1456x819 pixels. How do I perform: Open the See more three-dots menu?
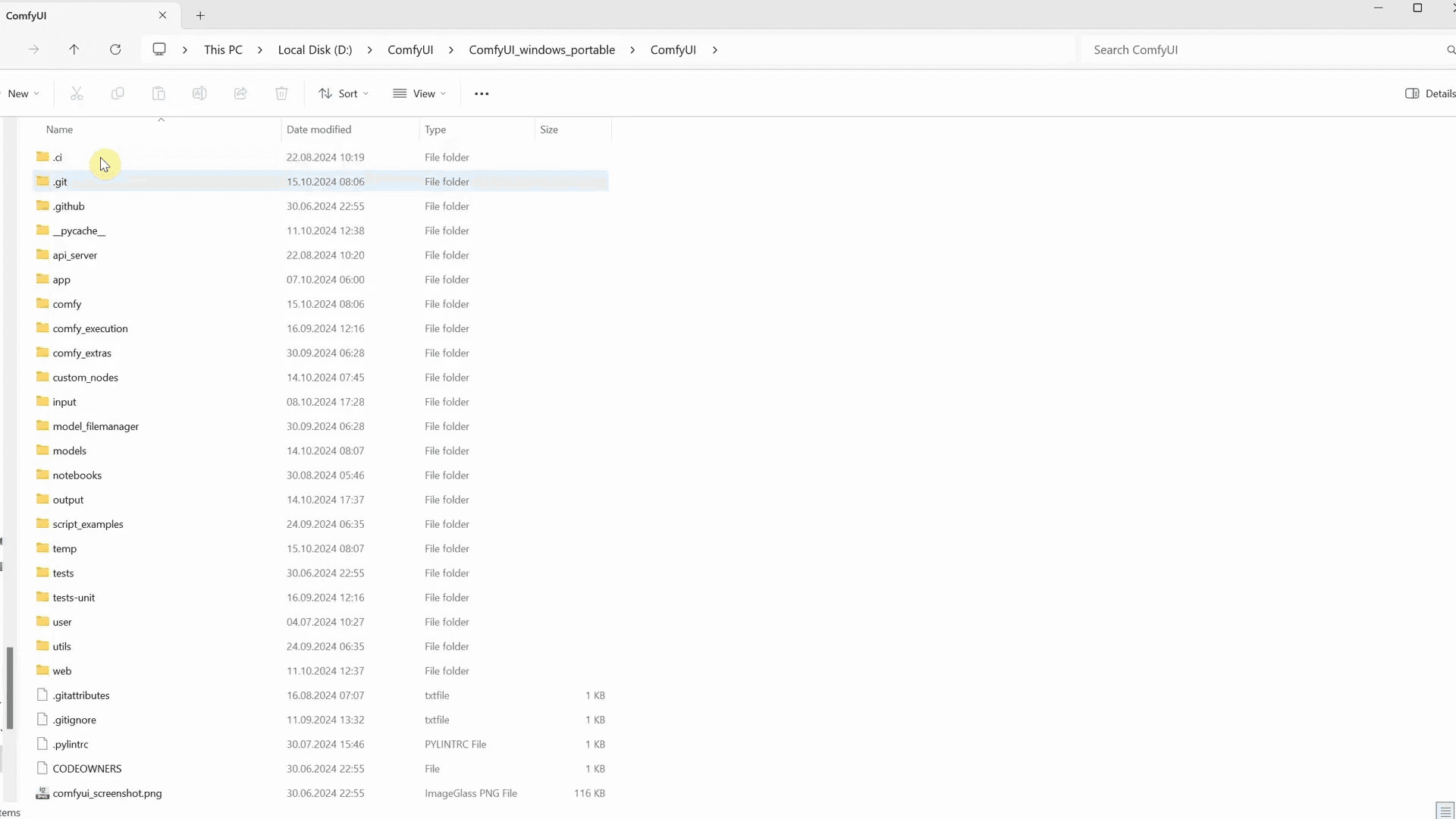(x=482, y=93)
